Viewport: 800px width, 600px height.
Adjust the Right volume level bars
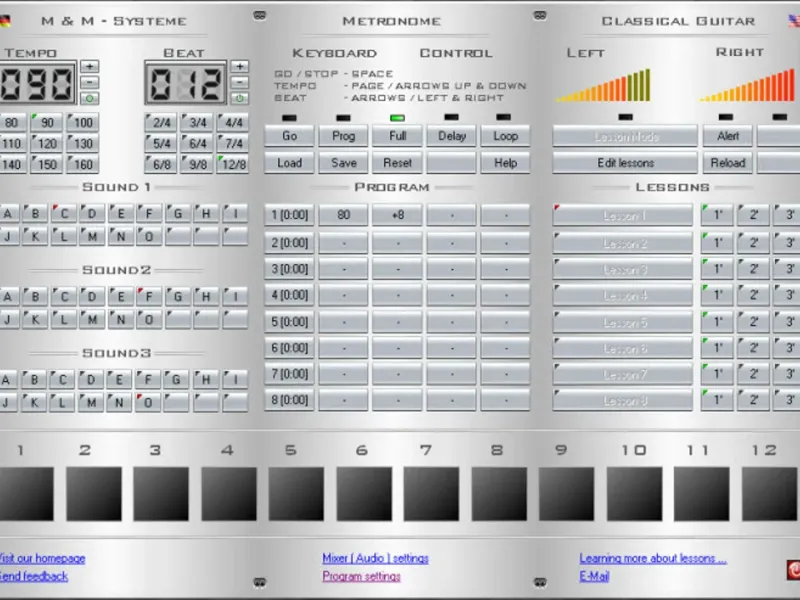(x=748, y=85)
